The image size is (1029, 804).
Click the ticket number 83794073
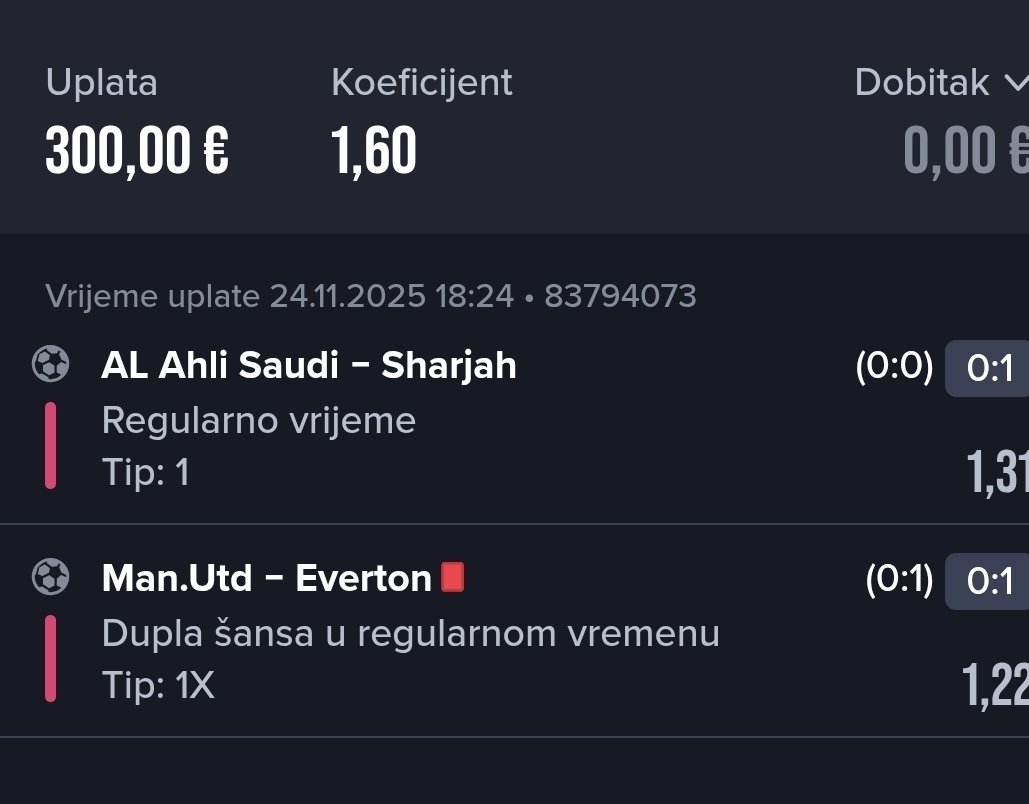pos(620,296)
